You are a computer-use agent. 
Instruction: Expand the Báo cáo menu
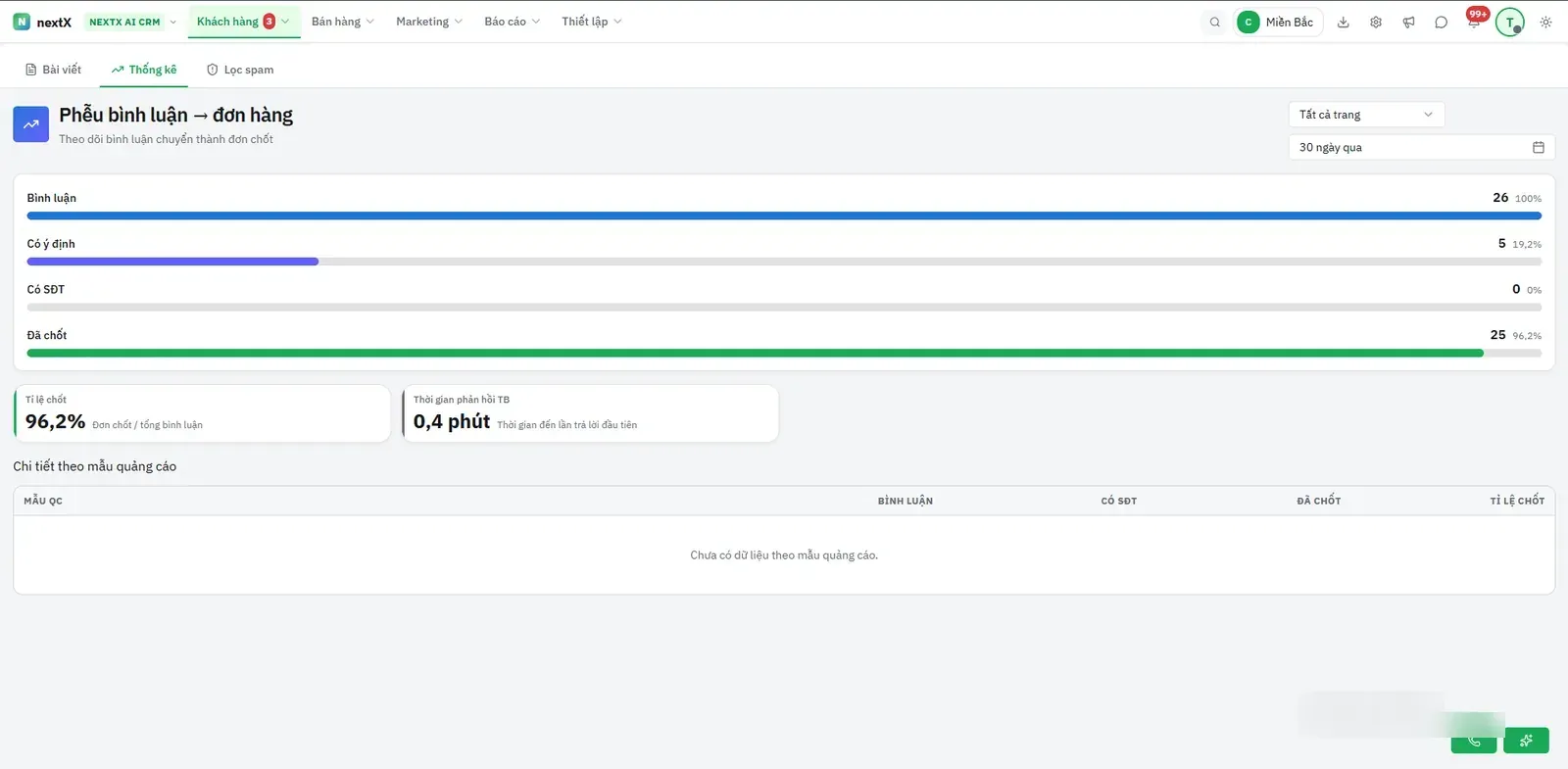point(512,22)
